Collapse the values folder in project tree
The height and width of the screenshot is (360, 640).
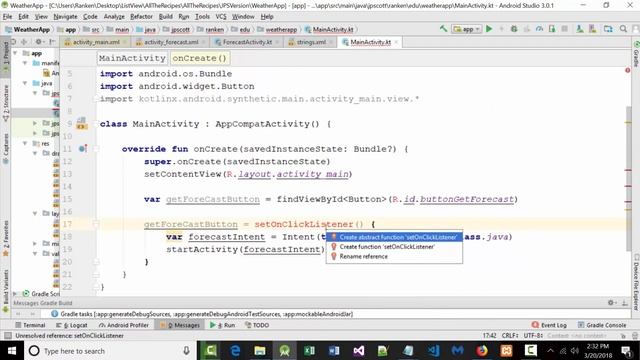[35, 253]
